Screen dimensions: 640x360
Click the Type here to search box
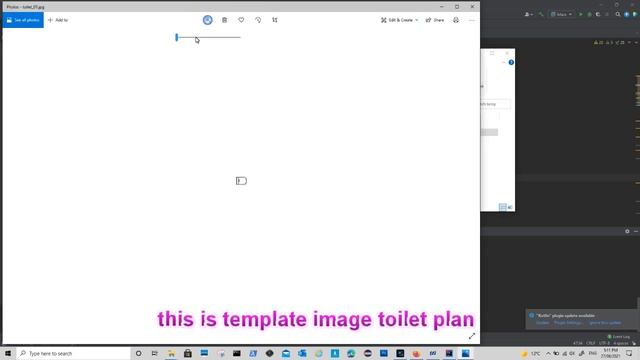click(x=73, y=353)
